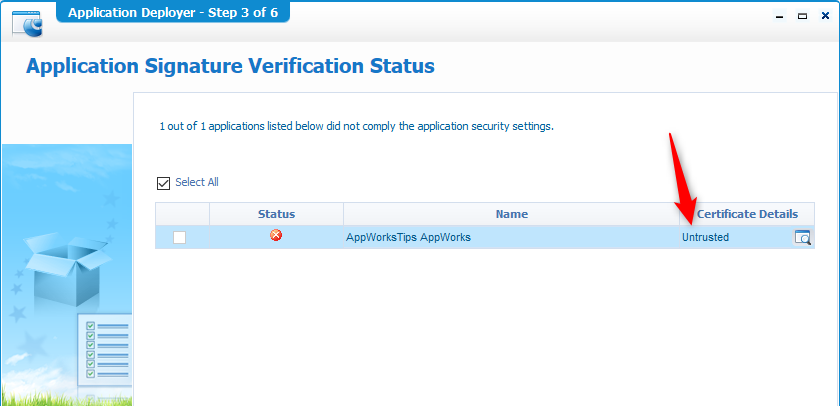Sort by the Status column header
This screenshot has height=406, width=840.
276,214
